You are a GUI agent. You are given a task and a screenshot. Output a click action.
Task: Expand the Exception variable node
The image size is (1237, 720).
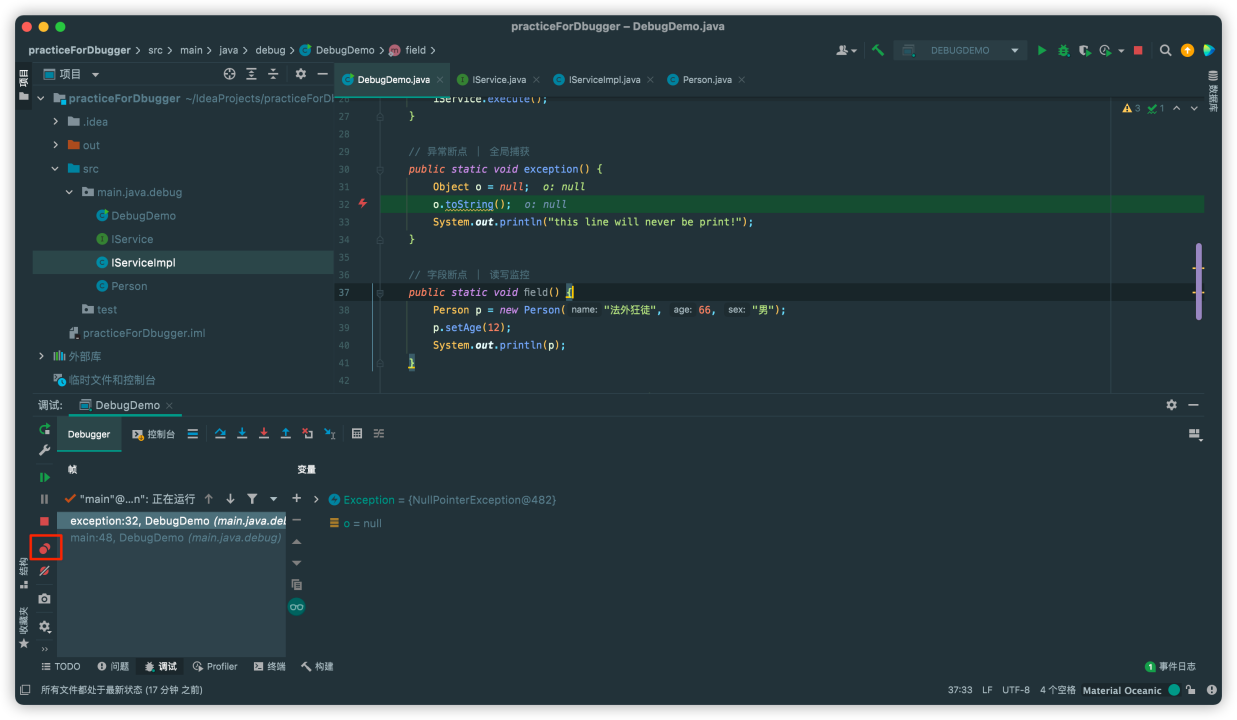click(x=317, y=499)
